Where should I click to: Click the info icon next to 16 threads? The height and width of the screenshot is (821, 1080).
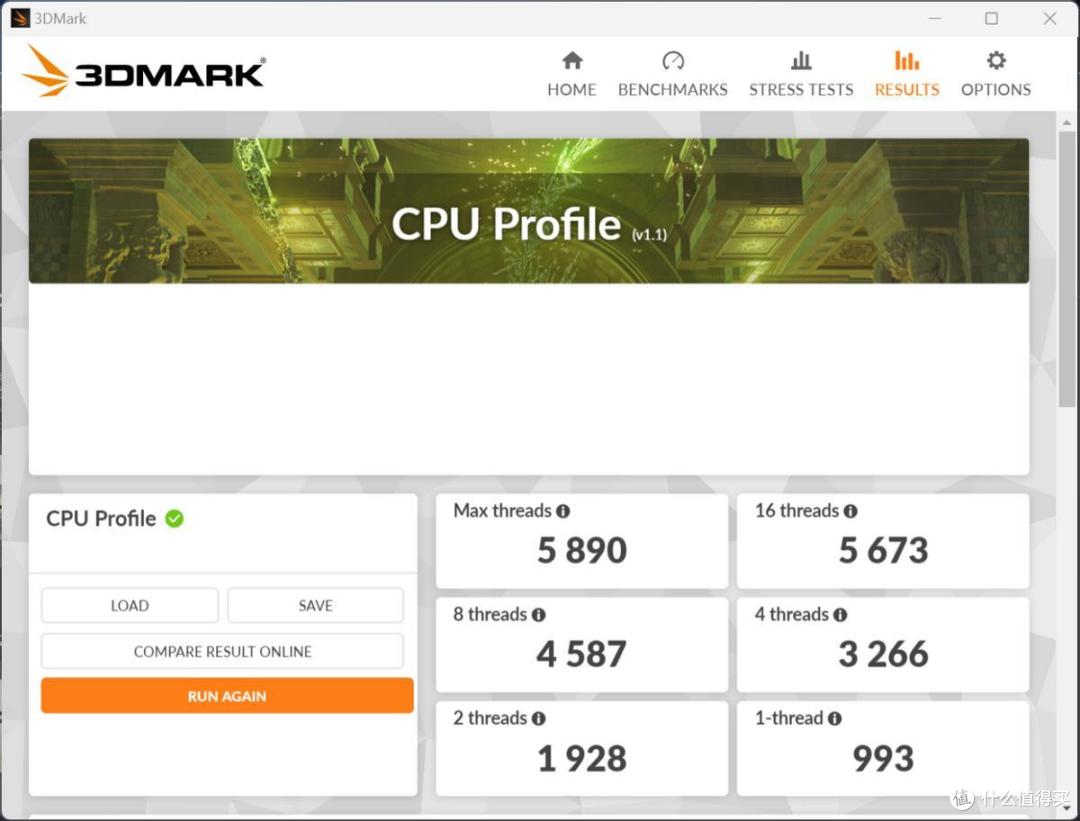click(851, 511)
